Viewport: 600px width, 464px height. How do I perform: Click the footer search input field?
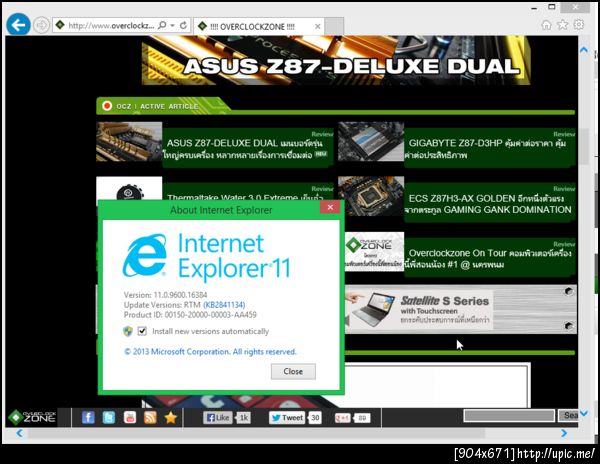pos(509,415)
